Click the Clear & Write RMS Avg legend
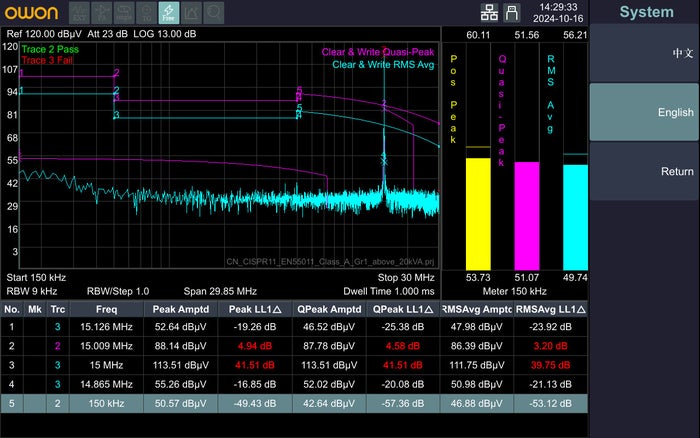The image size is (700, 438). click(x=383, y=65)
